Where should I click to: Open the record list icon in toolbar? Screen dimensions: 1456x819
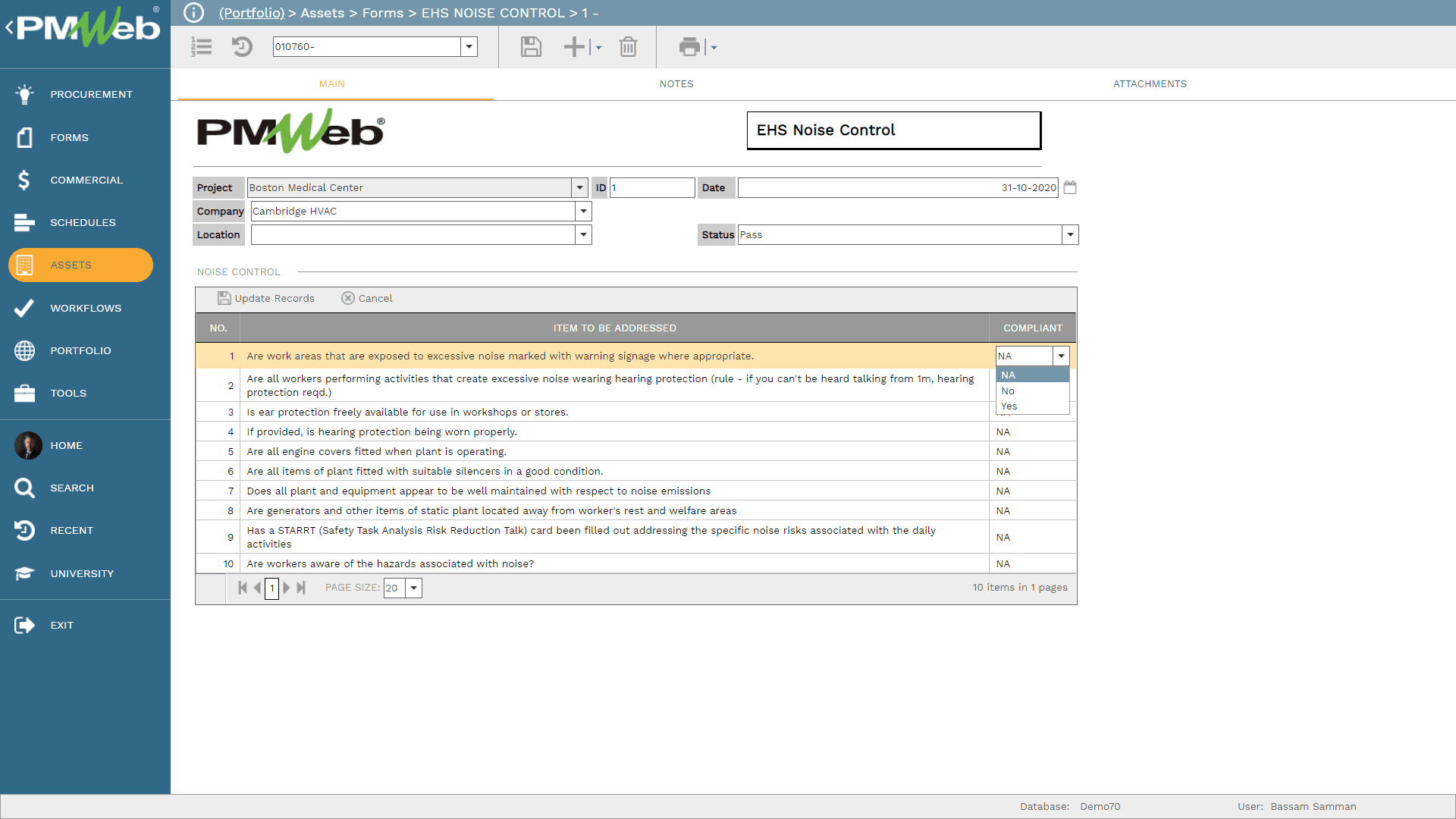coord(202,47)
